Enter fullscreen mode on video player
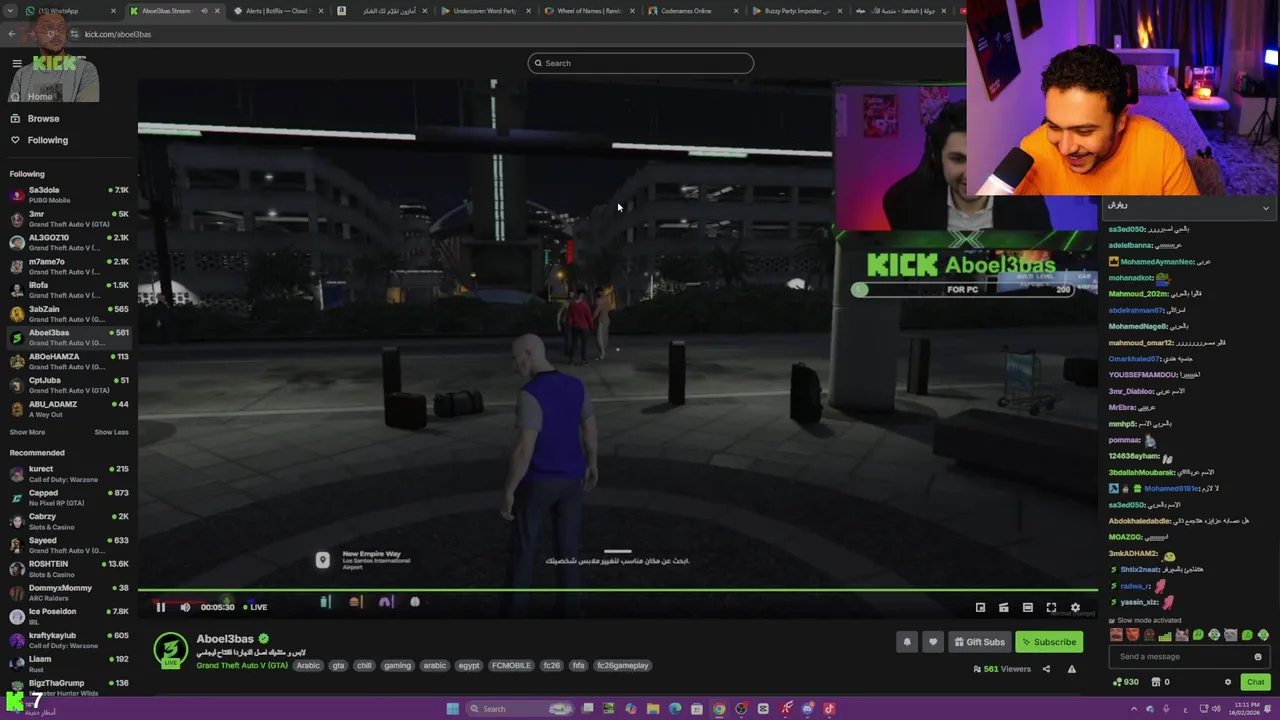Image resolution: width=1280 pixels, height=720 pixels. [x=1051, y=607]
